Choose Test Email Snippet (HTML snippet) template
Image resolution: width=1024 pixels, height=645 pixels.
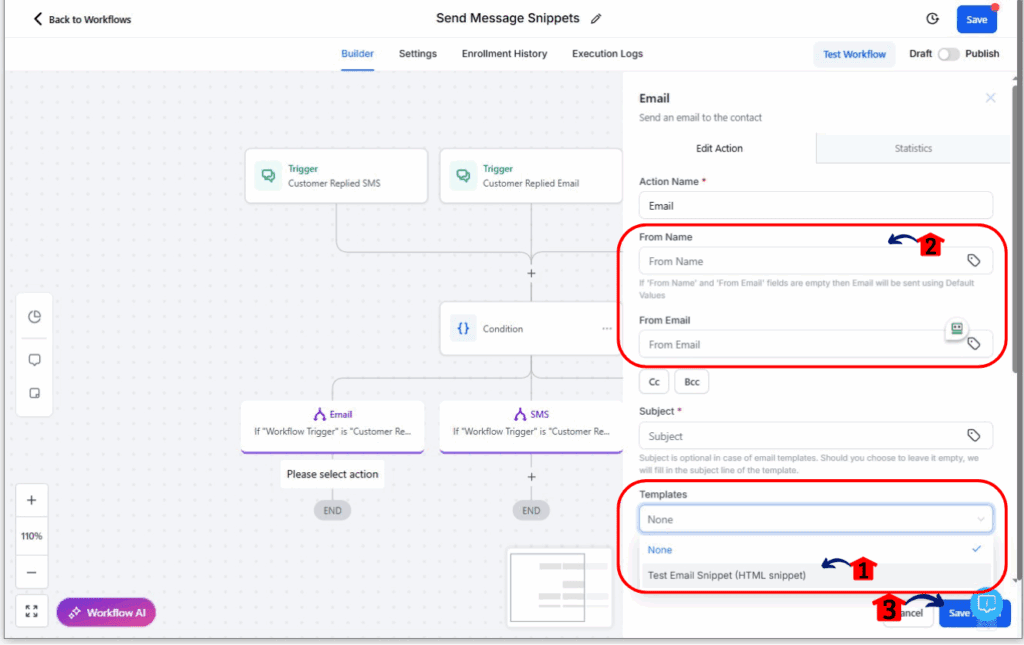point(816,575)
